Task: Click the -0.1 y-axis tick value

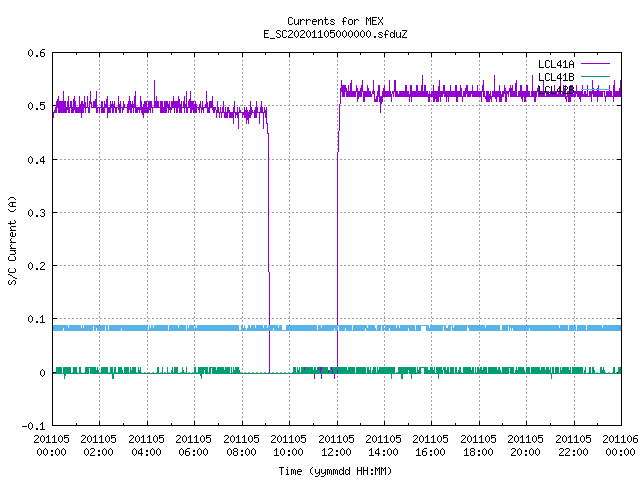Action: tap(33, 426)
